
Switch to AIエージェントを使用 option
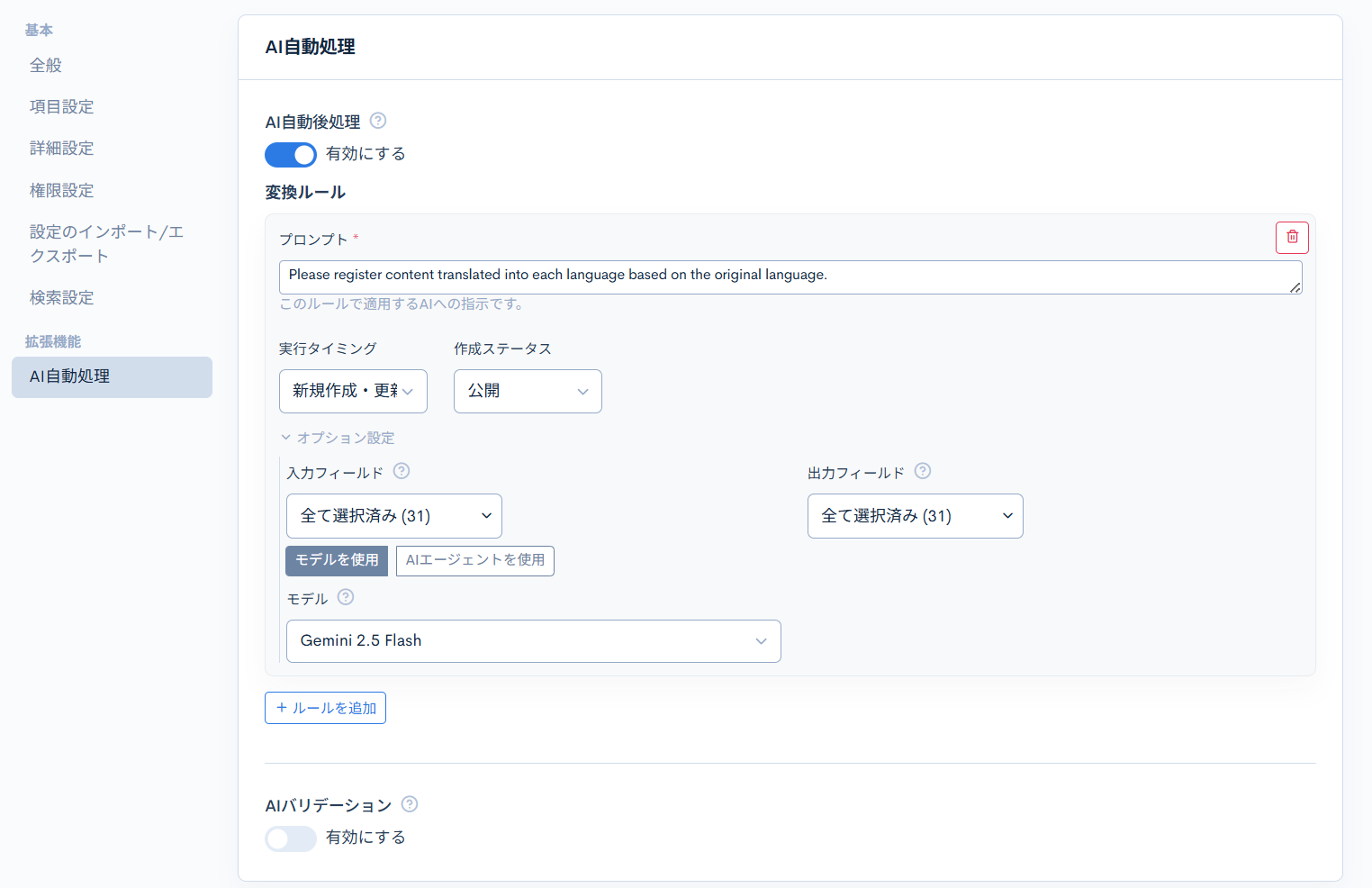click(475, 560)
